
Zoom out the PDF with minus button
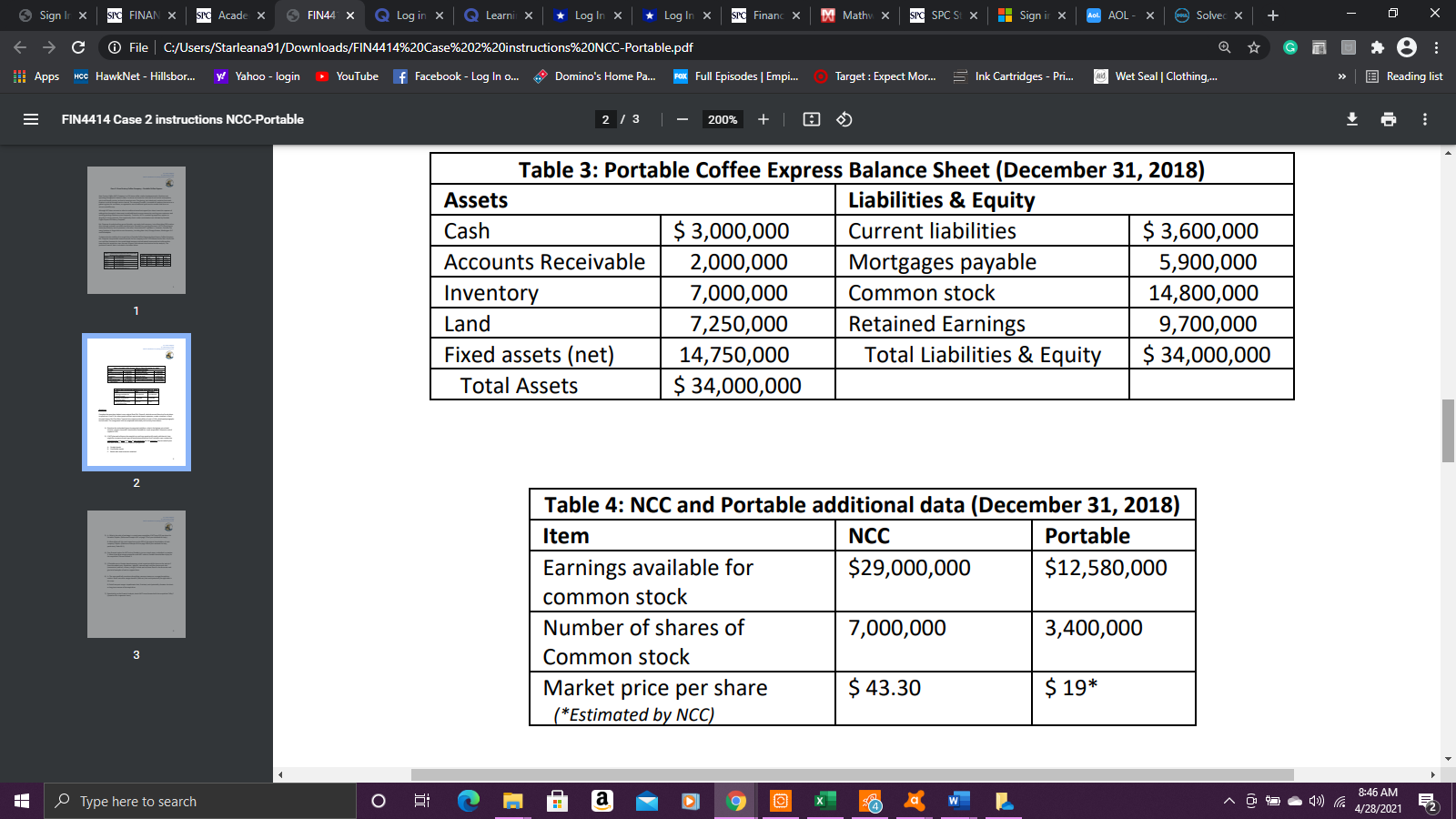tap(682, 119)
